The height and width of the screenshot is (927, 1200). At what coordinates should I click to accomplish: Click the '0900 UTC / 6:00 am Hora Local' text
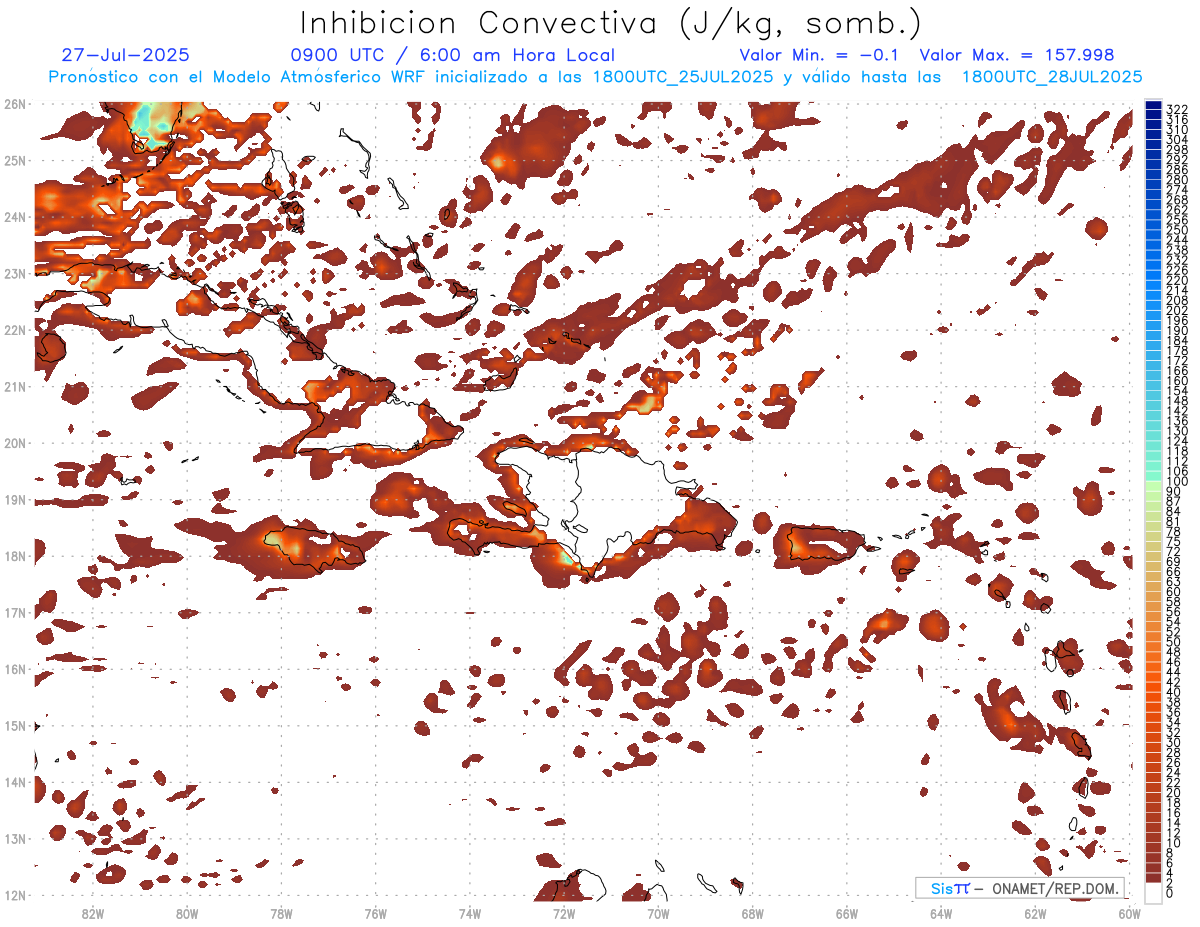(453, 56)
